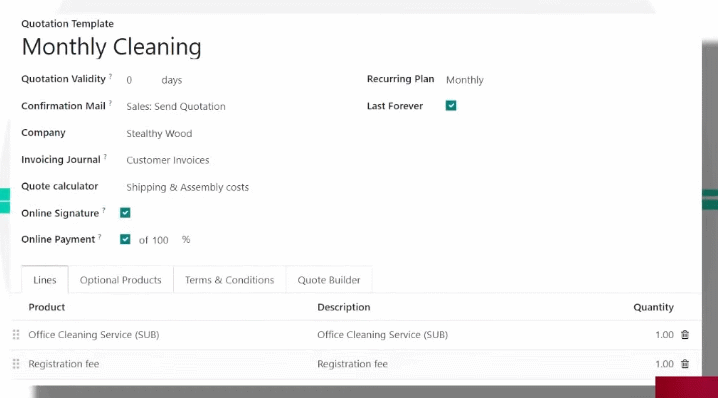
Task: Click the Monthly Cleaning template title
Action: (x=111, y=47)
